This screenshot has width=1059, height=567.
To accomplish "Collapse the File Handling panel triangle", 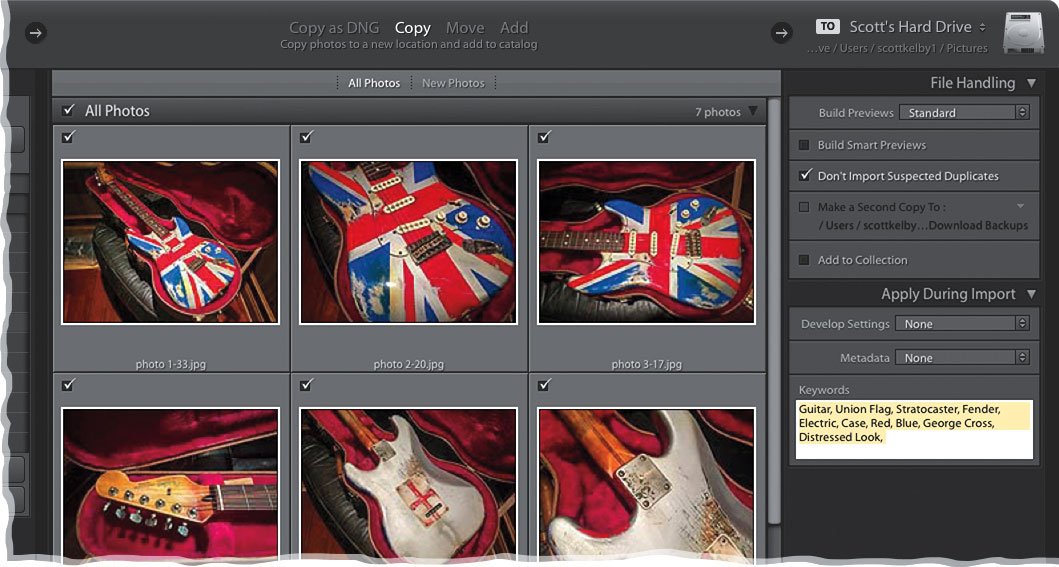I will tap(1031, 83).
